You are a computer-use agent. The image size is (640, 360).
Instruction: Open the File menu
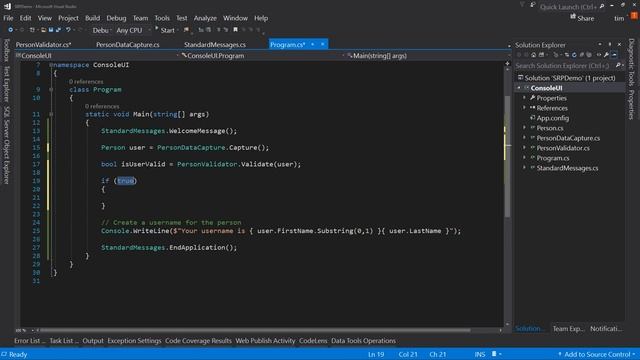click(x=8, y=18)
